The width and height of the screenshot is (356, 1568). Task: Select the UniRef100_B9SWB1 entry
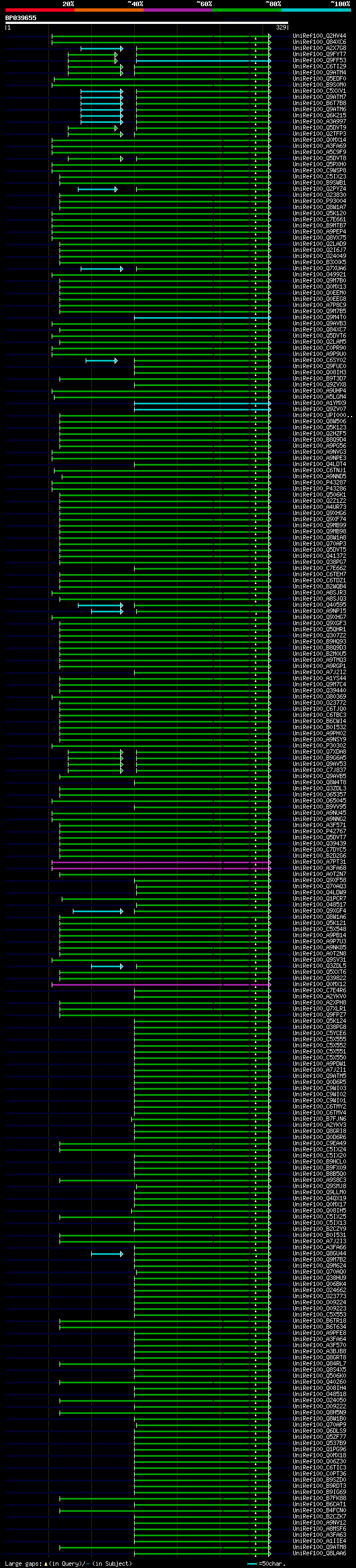[319, 182]
